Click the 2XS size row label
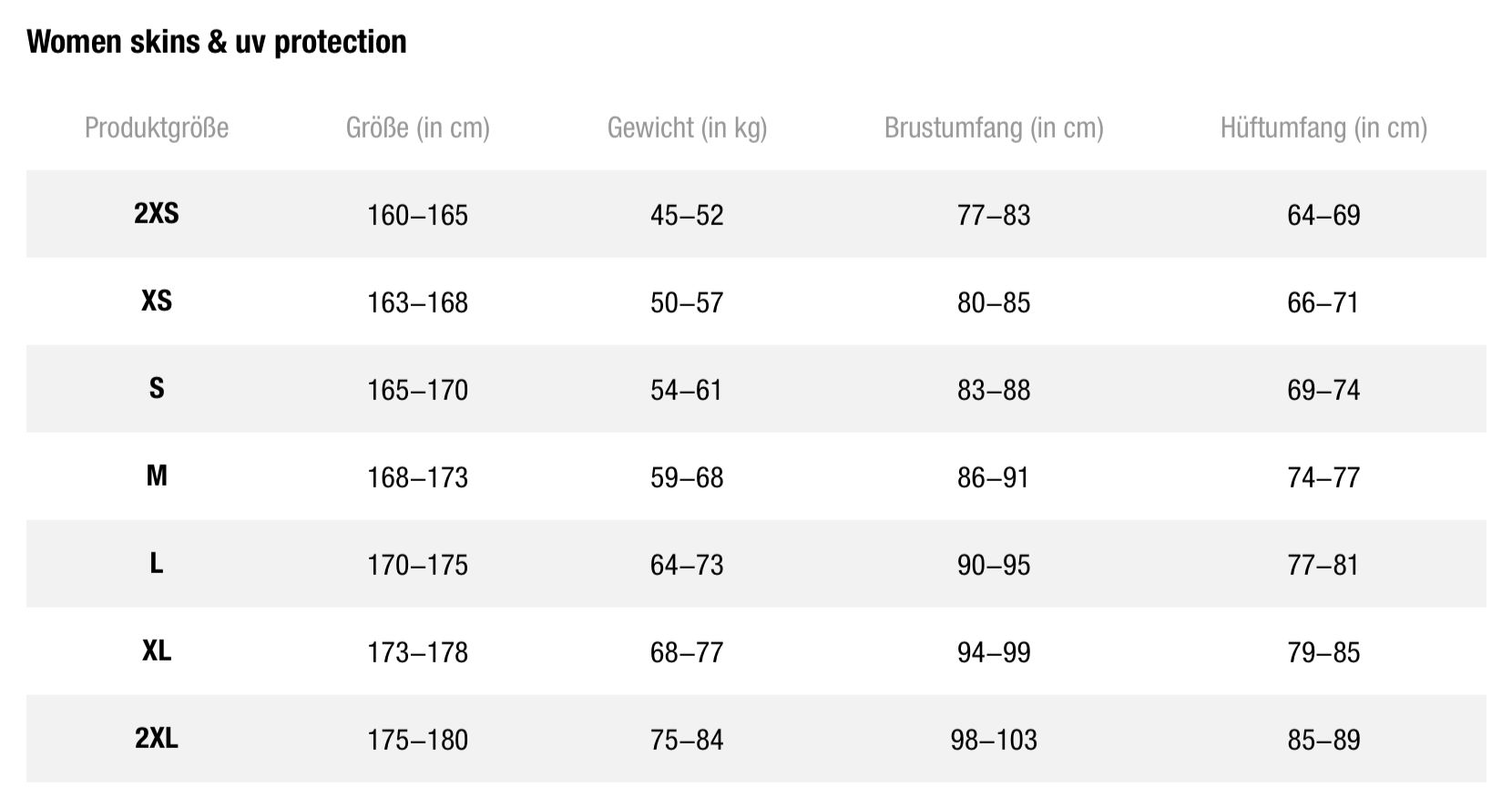Screen dimensions: 1512x809 coord(157,214)
